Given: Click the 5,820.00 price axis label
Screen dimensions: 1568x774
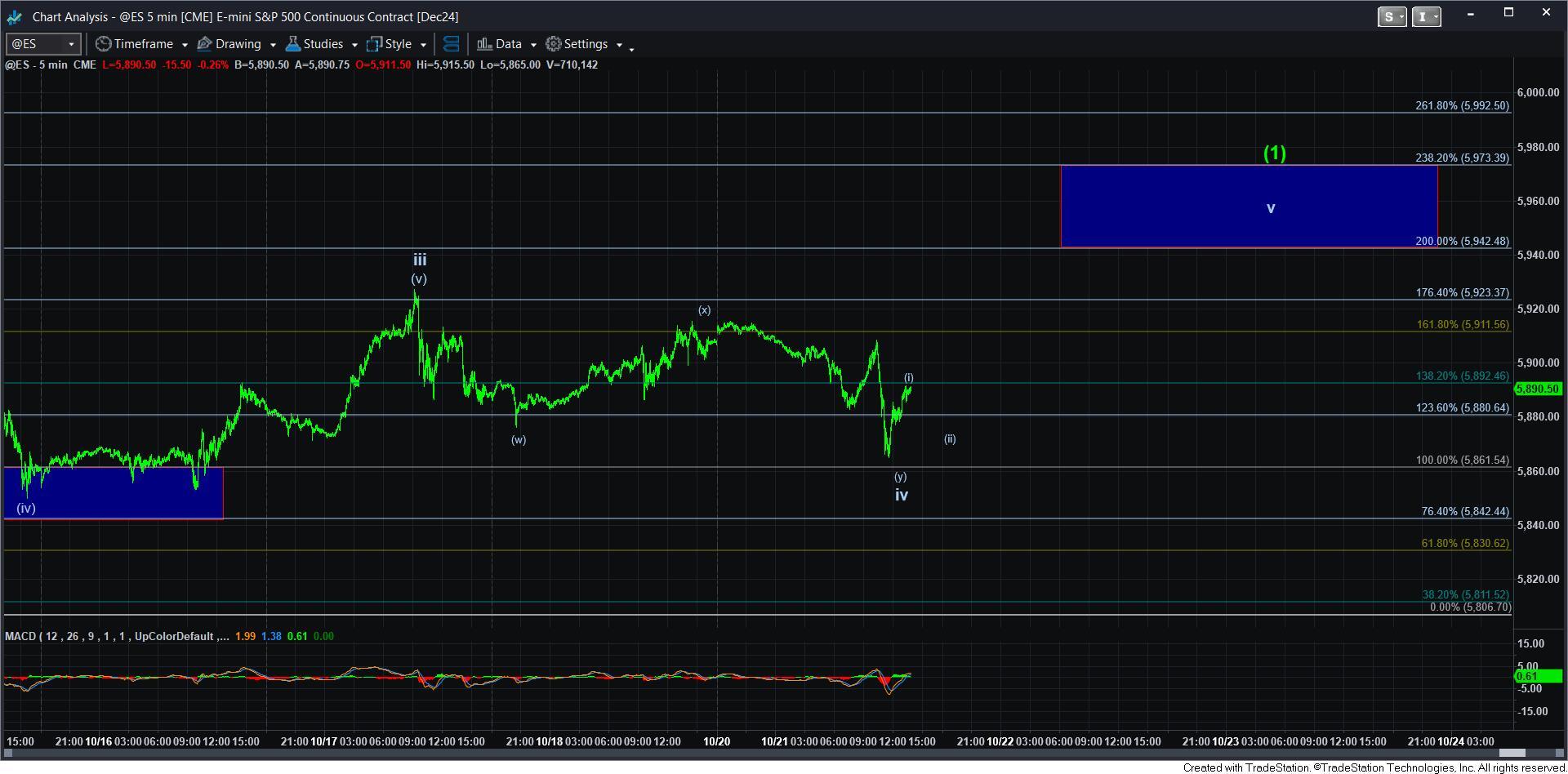Looking at the screenshot, I should pos(1538,579).
